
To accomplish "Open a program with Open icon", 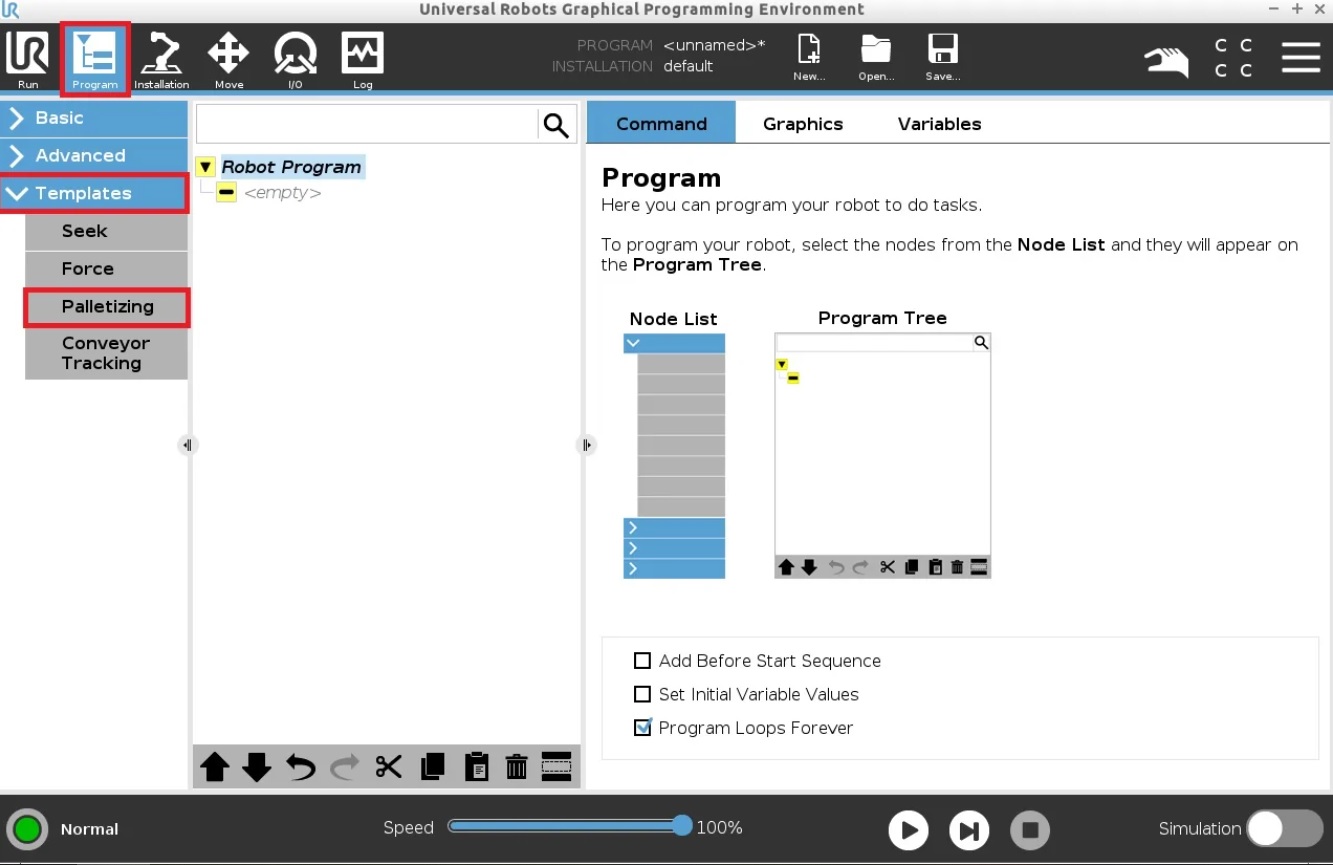I will [876, 57].
